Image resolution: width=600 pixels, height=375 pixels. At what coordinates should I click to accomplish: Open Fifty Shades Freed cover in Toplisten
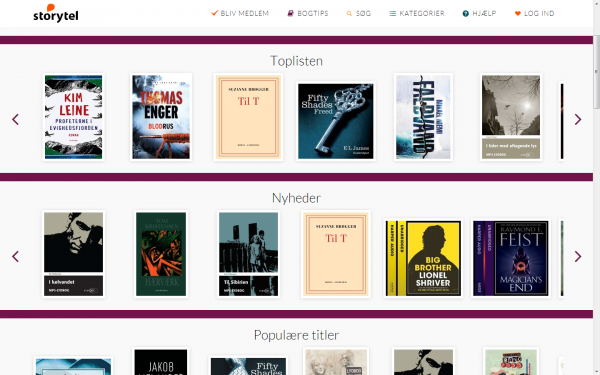336,121
